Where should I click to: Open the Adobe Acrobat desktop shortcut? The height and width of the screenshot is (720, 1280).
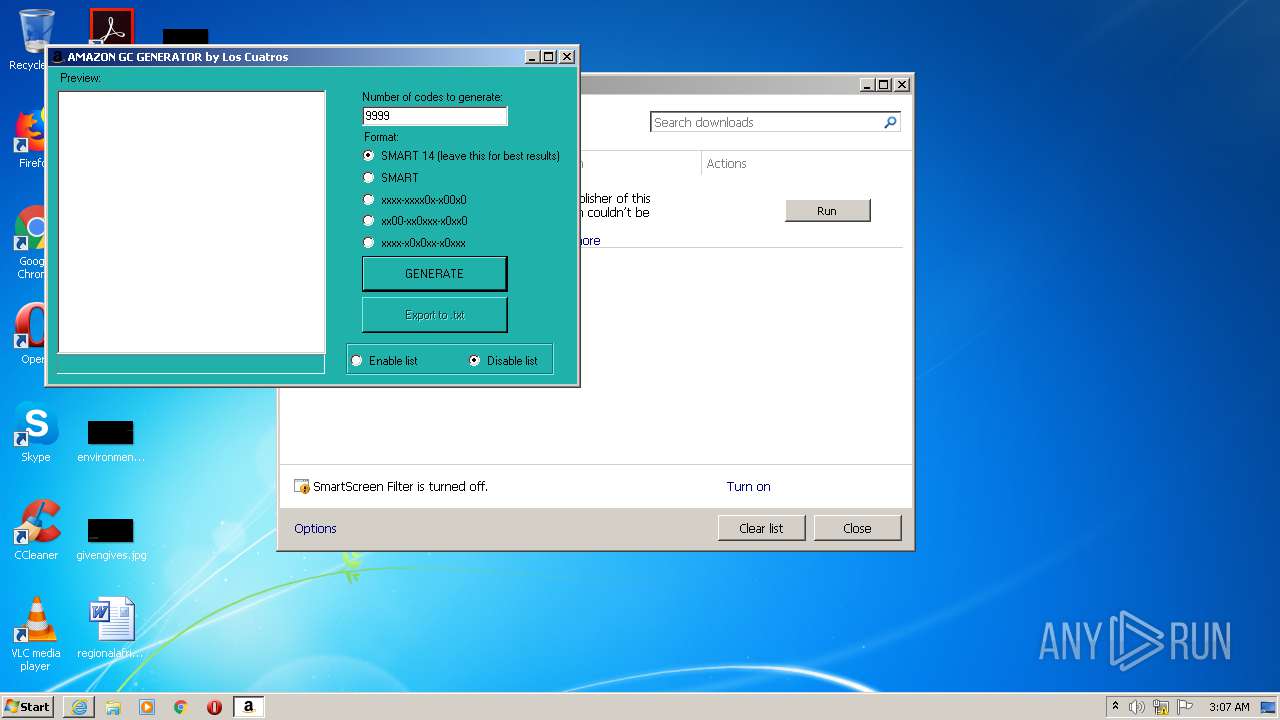point(111,27)
